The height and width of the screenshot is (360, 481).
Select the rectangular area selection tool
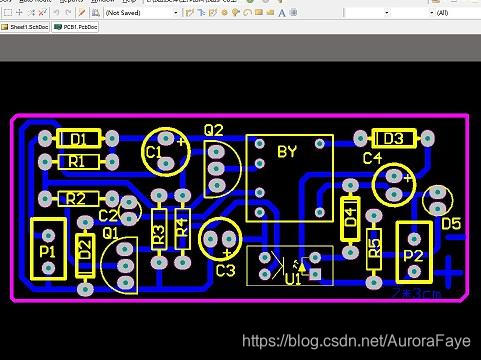pos(8,13)
